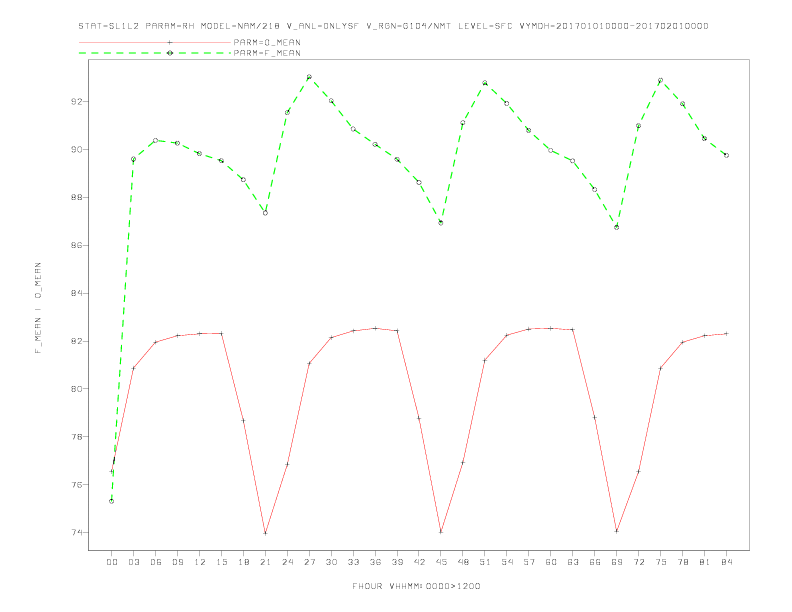Click x-axis tick label 75

pos(661,562)
